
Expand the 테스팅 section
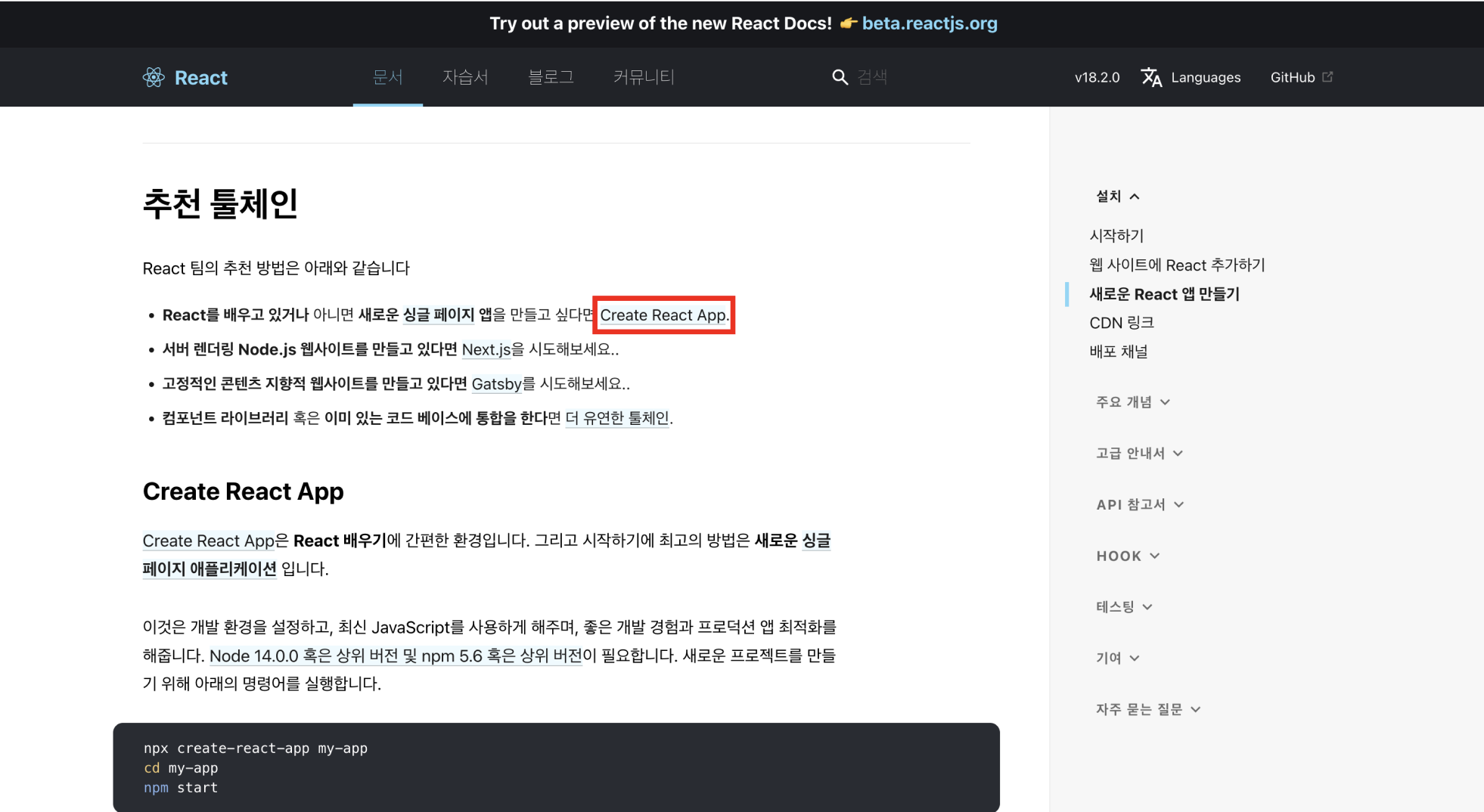[x=1124, y=606]
